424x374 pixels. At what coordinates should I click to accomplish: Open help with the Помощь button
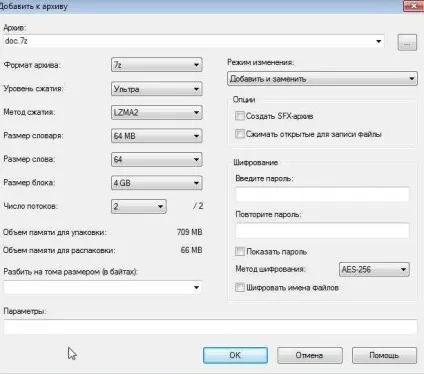384,355
